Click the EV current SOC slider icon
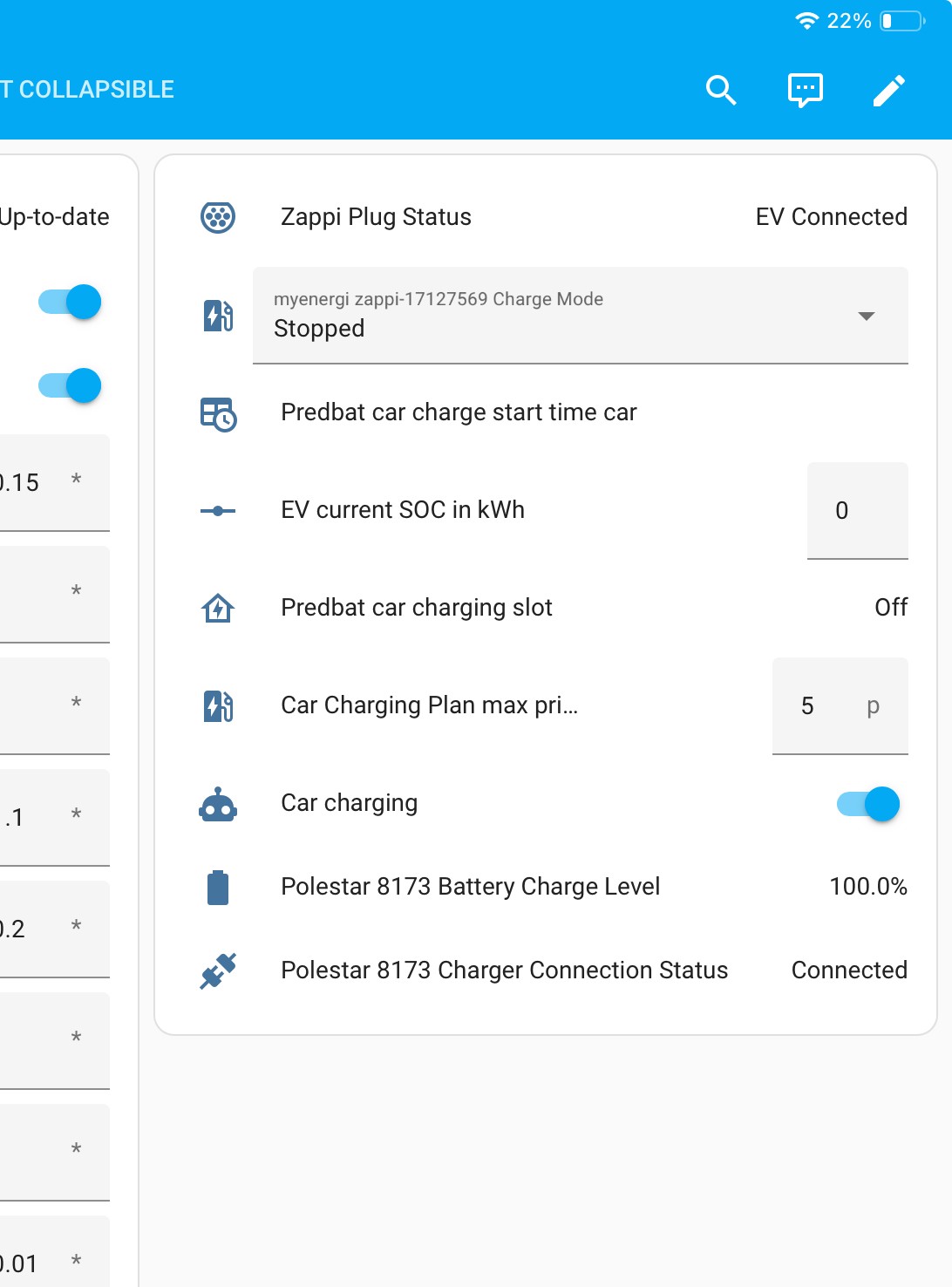Image resolution: width=952 pixels, height=1287 pixels. click(218, 511)
